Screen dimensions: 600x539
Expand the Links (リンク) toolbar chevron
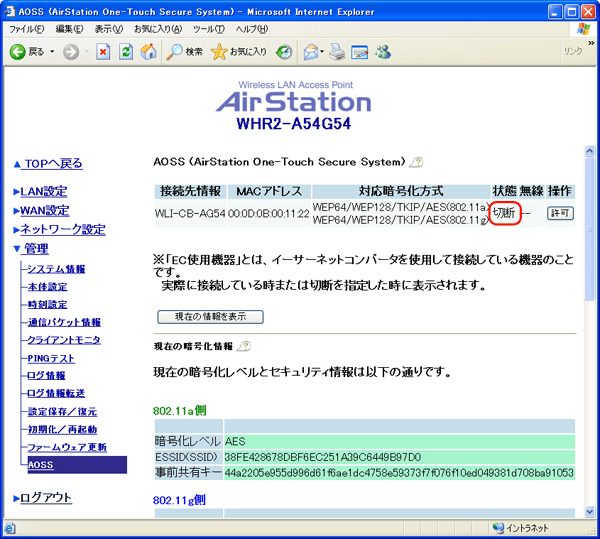tap(591, 43)
